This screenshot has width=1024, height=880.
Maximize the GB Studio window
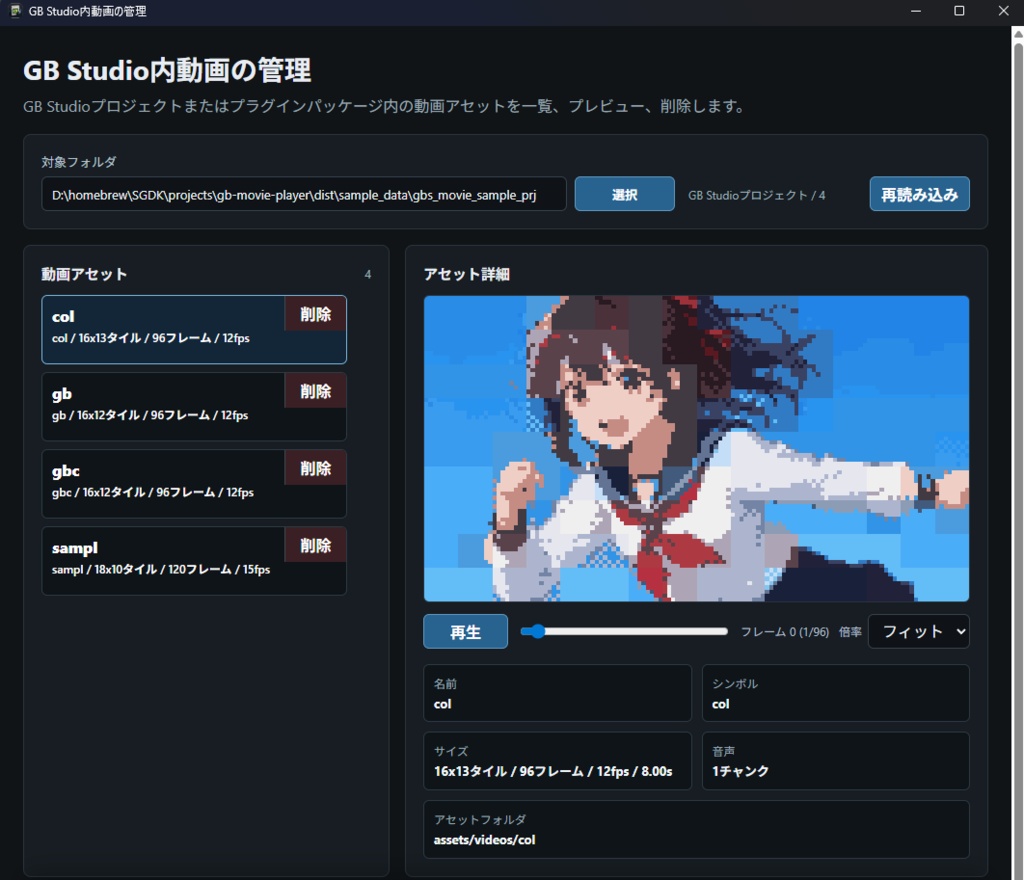click(x=959, y=11)
